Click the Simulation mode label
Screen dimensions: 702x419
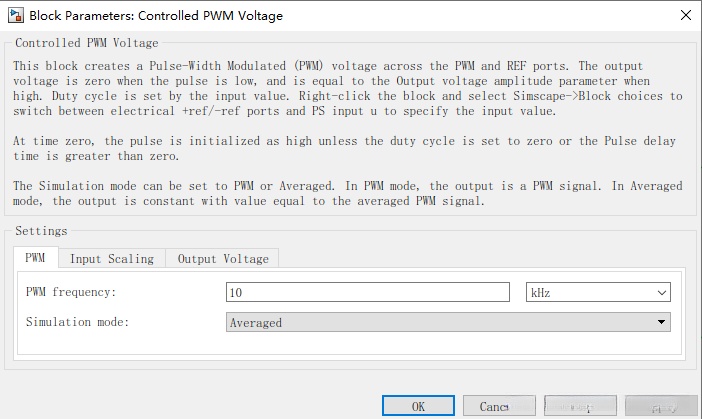[77, 322]
